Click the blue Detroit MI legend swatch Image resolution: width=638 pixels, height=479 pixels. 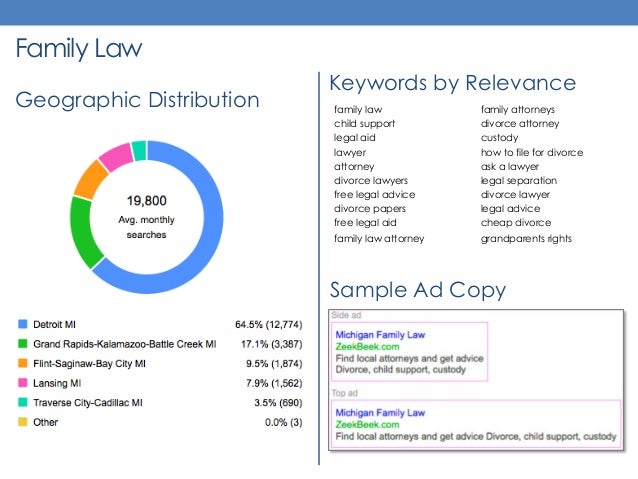tap(23, 324)
